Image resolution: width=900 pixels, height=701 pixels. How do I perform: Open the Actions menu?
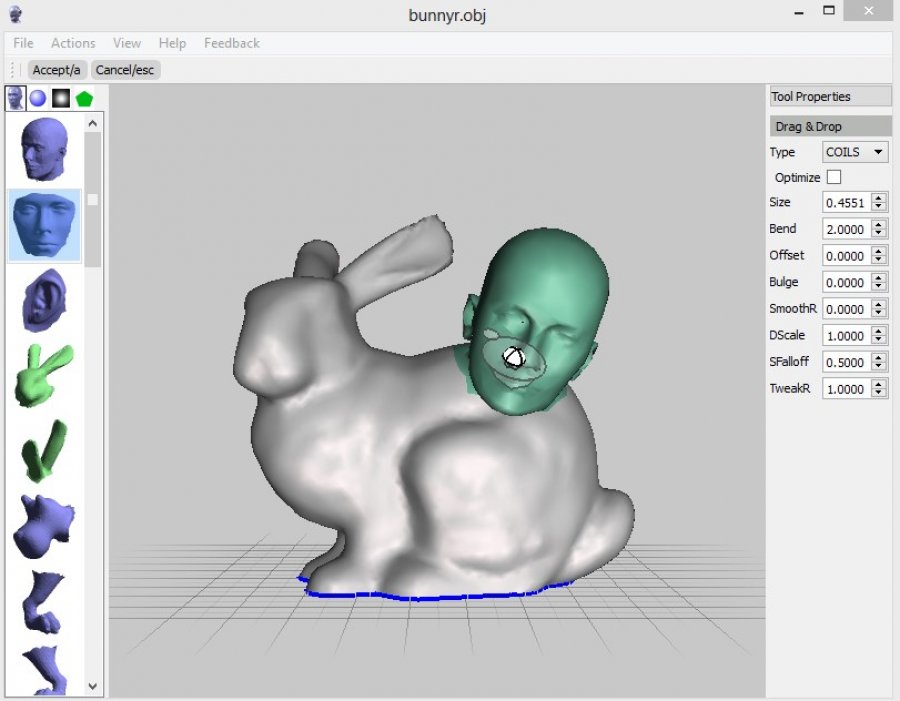tap(73, 43)
